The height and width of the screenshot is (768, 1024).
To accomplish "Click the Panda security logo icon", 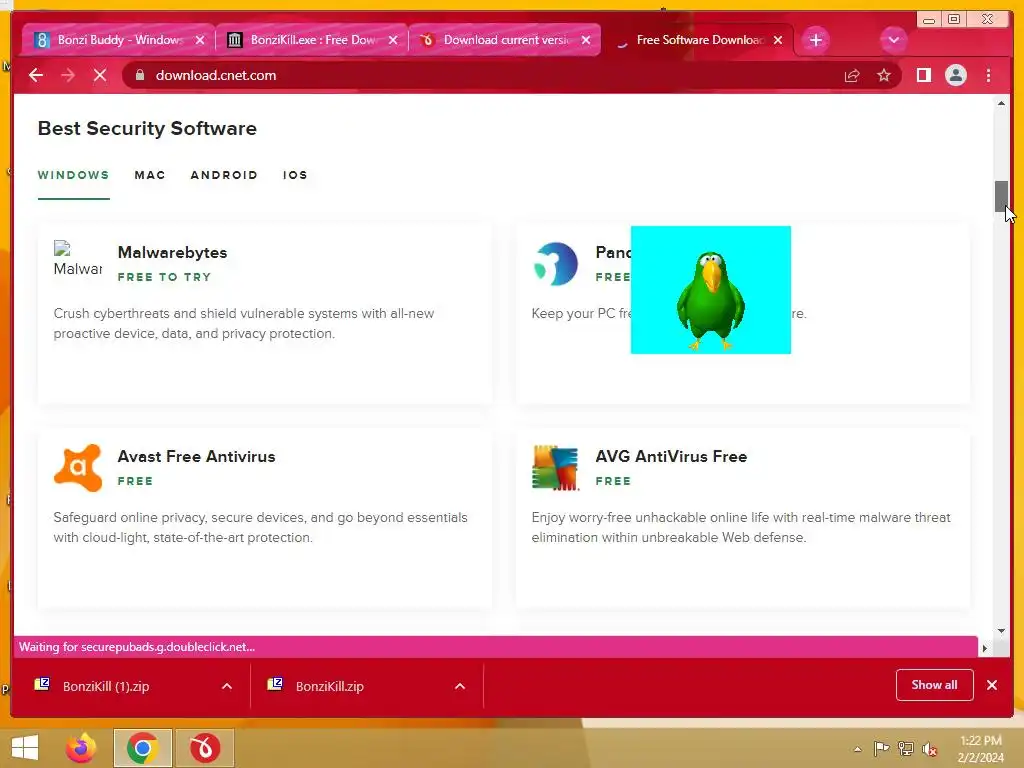I will click(x=555, y=264).
